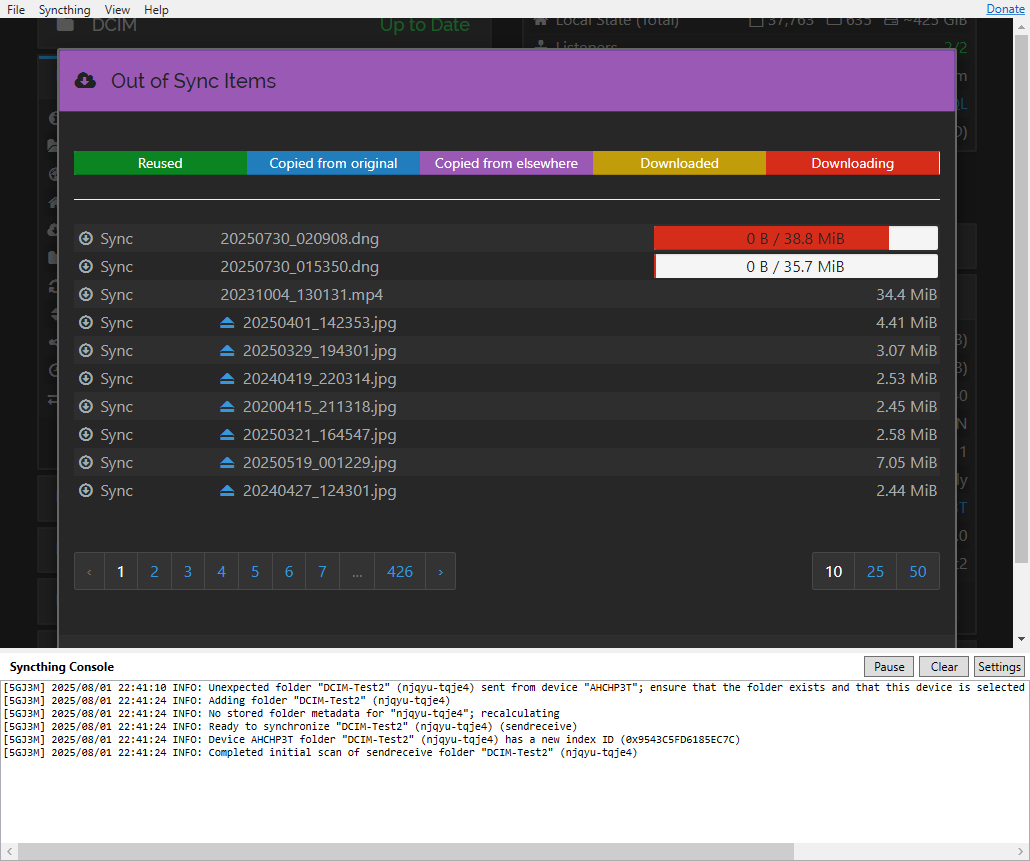Click the sync icon for 20250730_015350.dng
The height and width of the screenshot is (861, 1030).
point(86,267)
